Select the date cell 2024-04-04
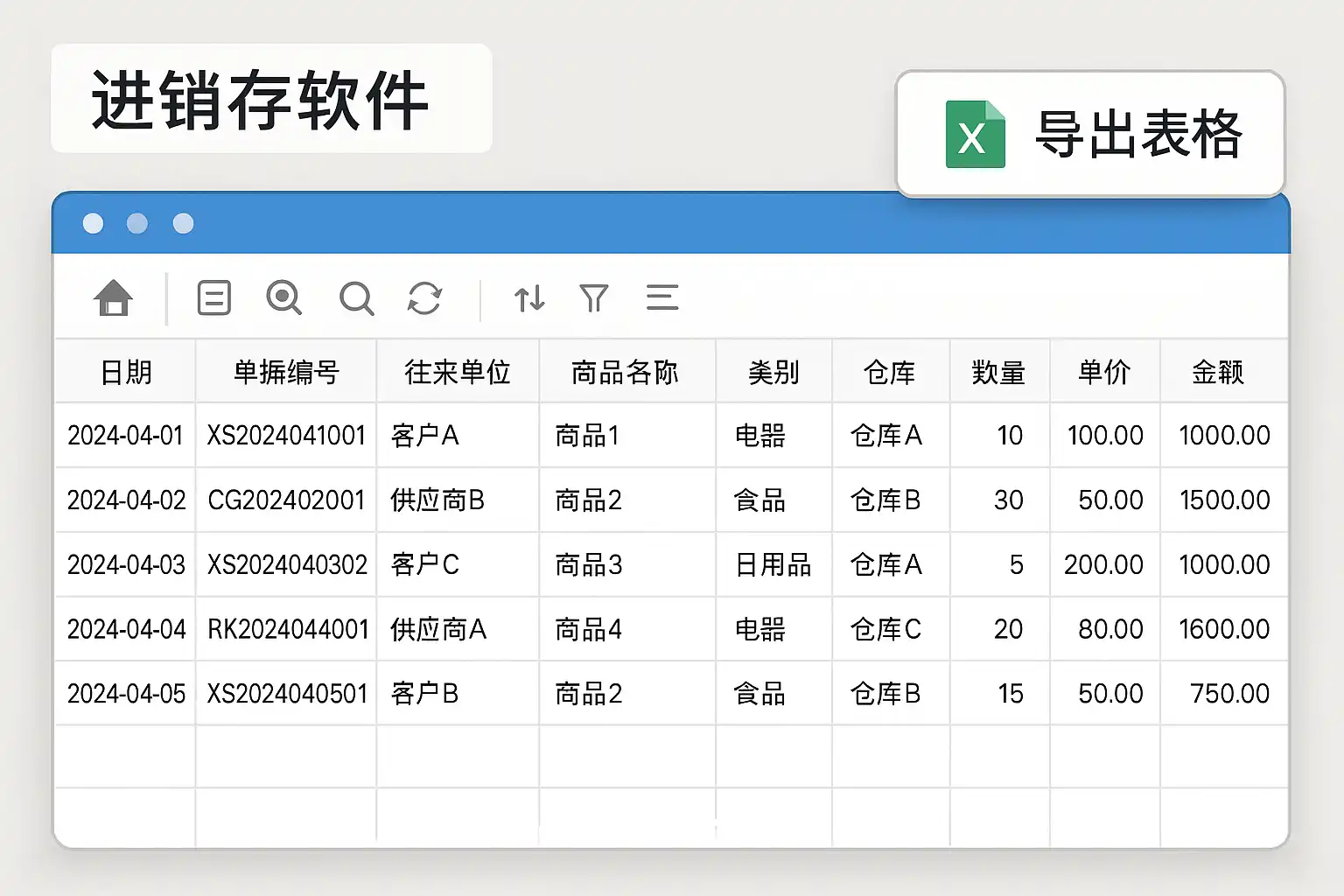 [x=126, y=629]
